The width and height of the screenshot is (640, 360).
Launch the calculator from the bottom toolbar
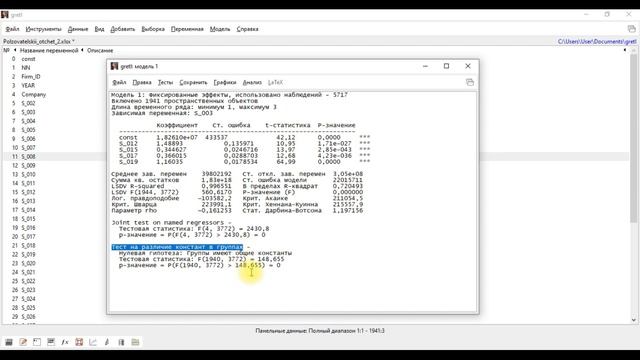coord(9,342)
